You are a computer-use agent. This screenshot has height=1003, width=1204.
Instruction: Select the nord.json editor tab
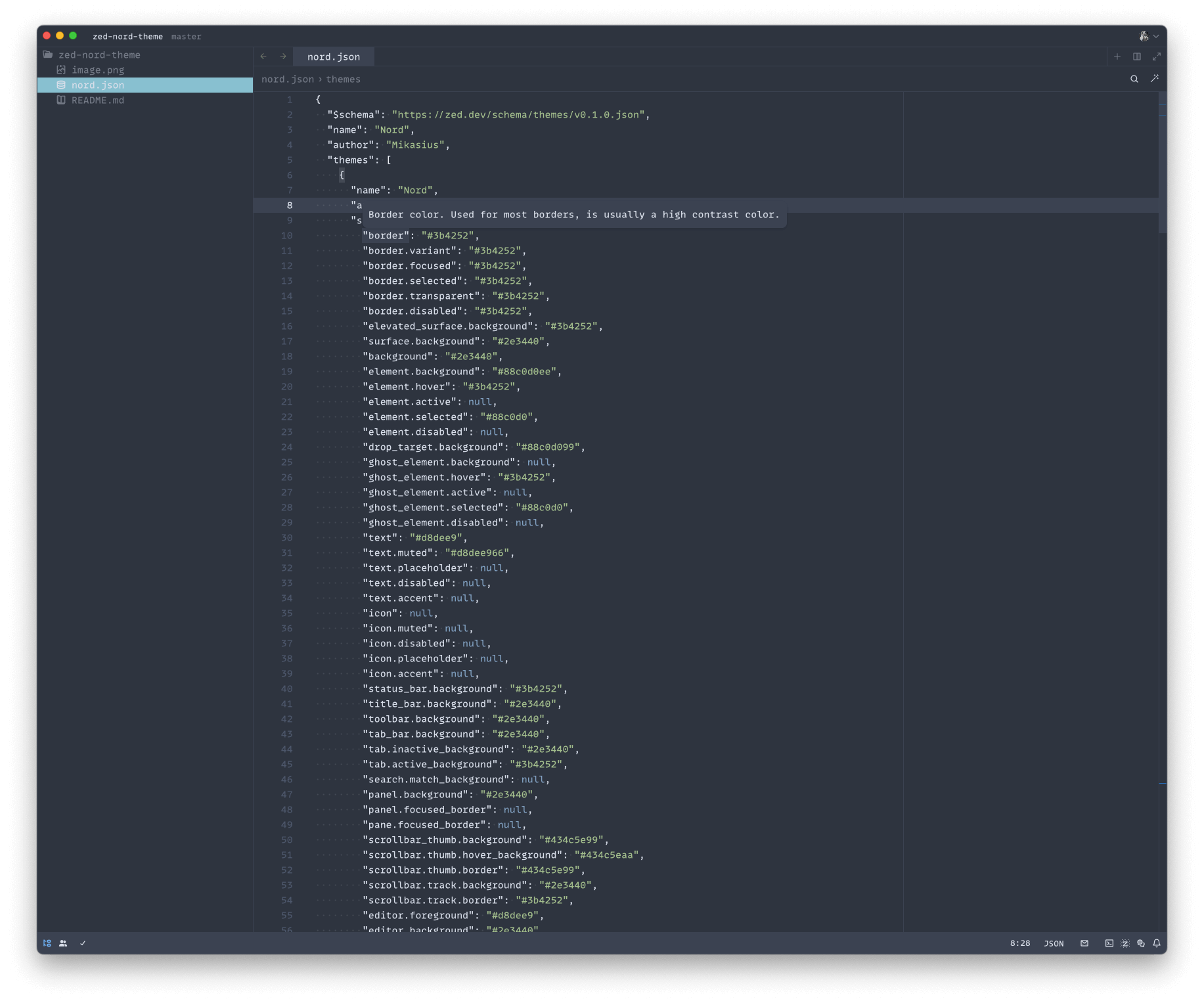pos(334,56)
